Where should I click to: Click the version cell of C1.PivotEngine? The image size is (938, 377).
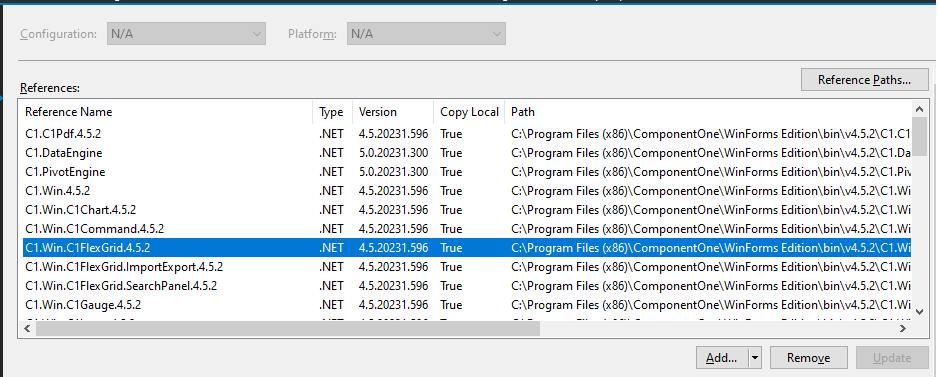394,172
